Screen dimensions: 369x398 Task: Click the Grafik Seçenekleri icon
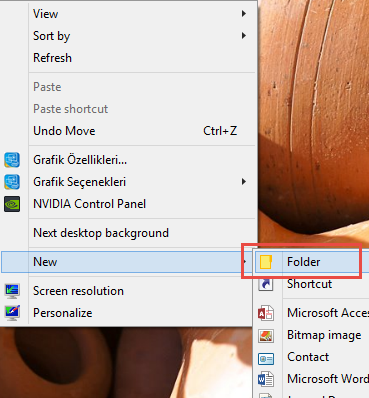tap(12, 182)
